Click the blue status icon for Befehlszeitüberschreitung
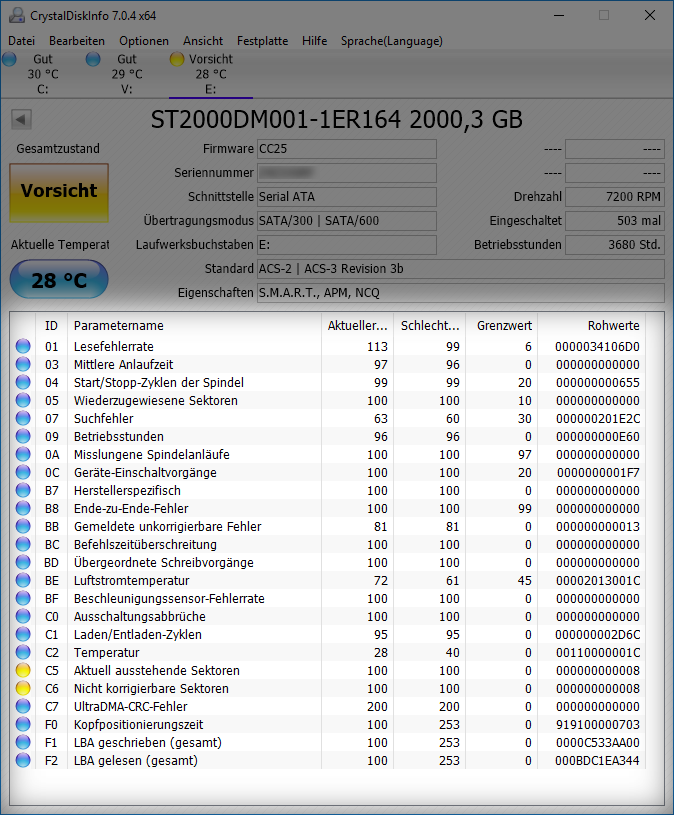Viewport: 674px width, 815px height. click(23, 544)
